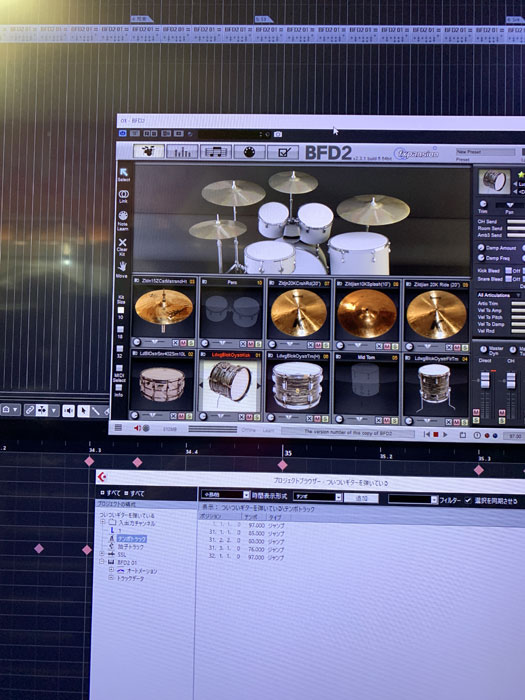Select the signature track item in project tree

click(131, 546)
